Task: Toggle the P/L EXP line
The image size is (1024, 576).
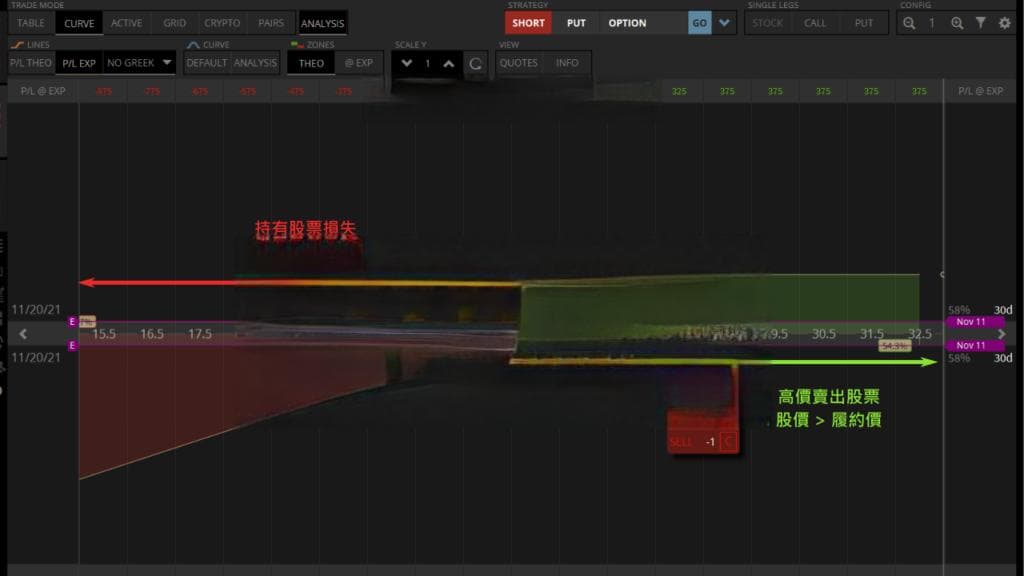Action: (x=79, y=63)
